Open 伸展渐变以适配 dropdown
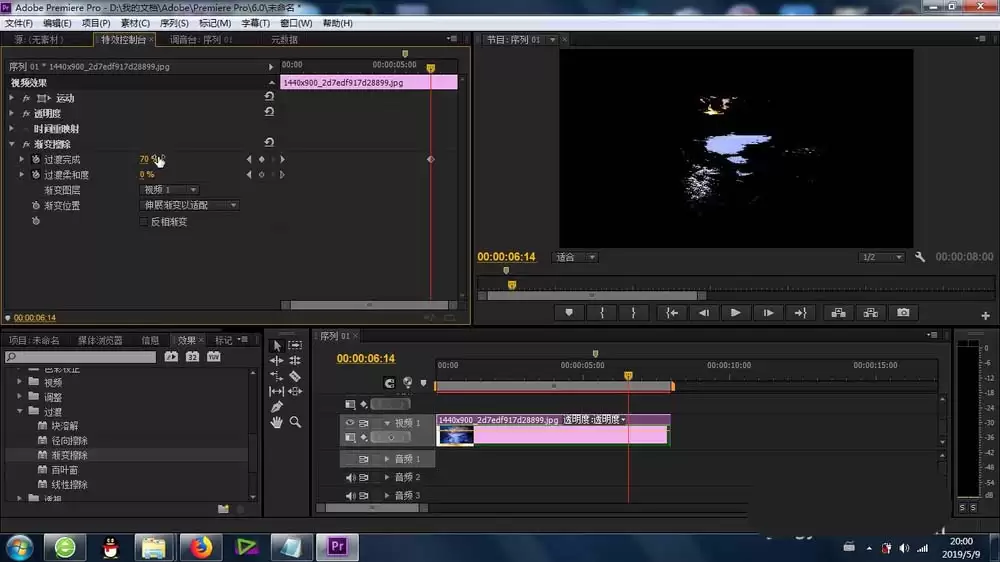Screen dimensions: 1000x562 click(189, 205)
